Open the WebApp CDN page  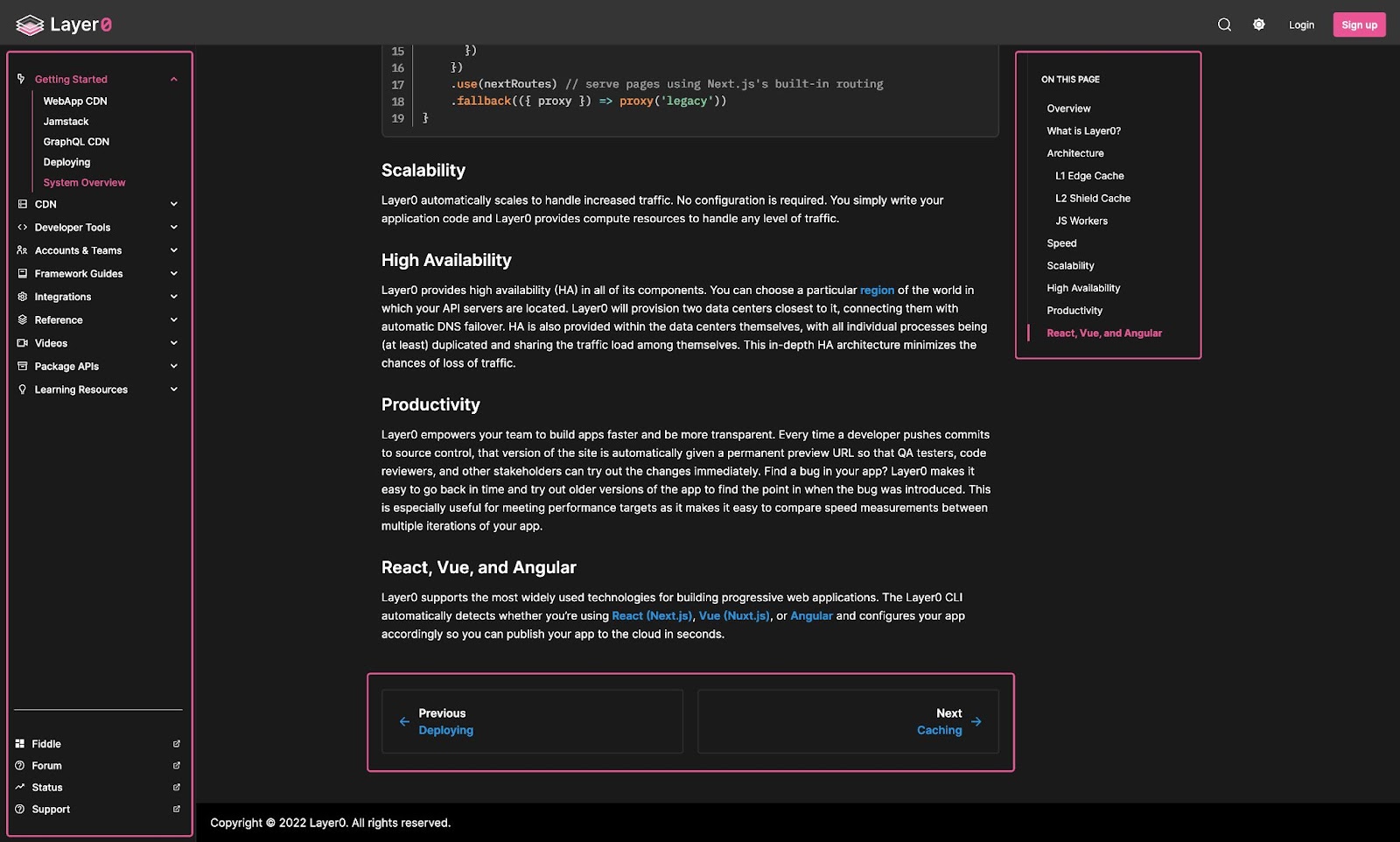(x=75, y=101)
